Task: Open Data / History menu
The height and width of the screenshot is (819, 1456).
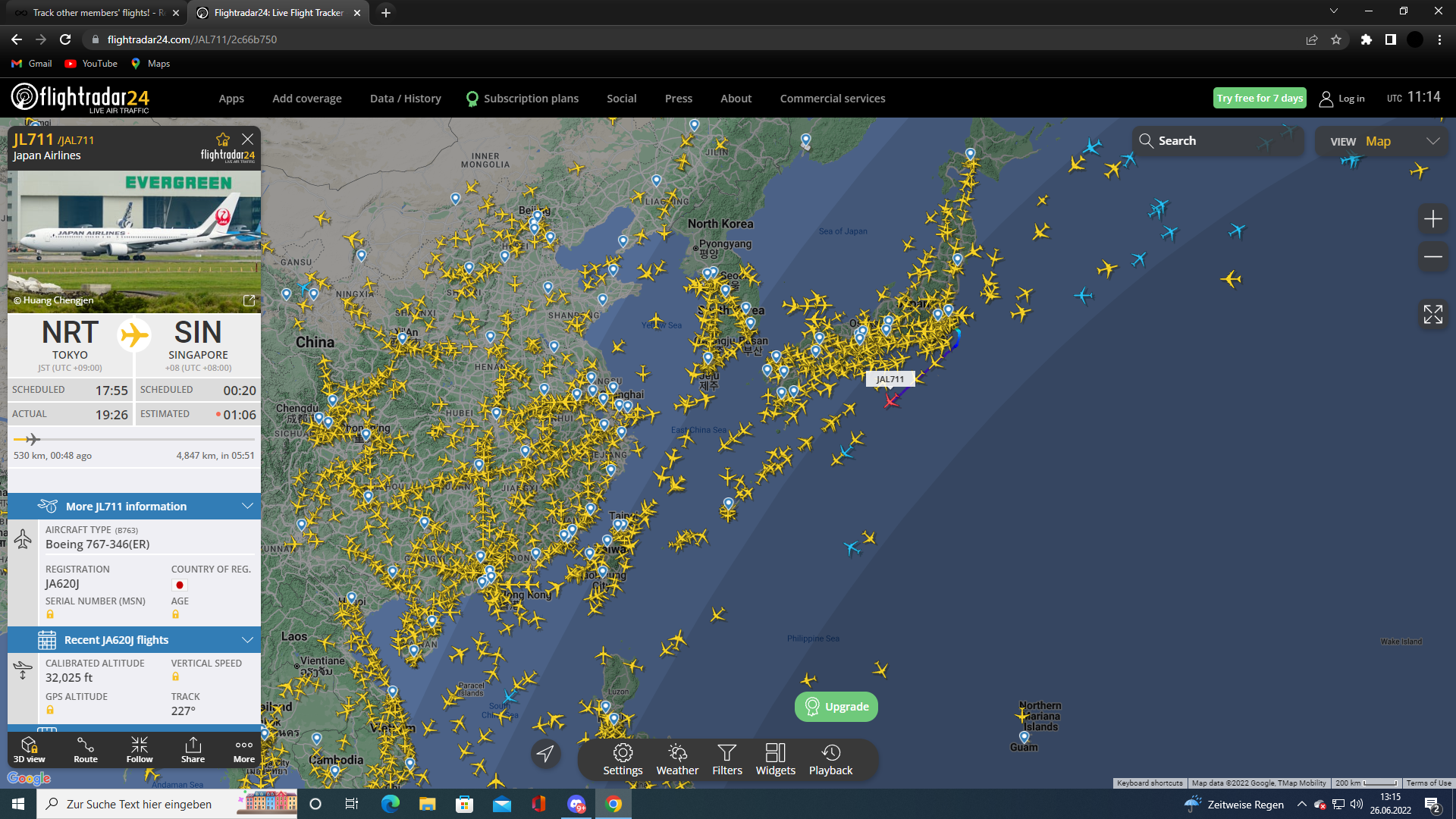Action: click(405, 99)
